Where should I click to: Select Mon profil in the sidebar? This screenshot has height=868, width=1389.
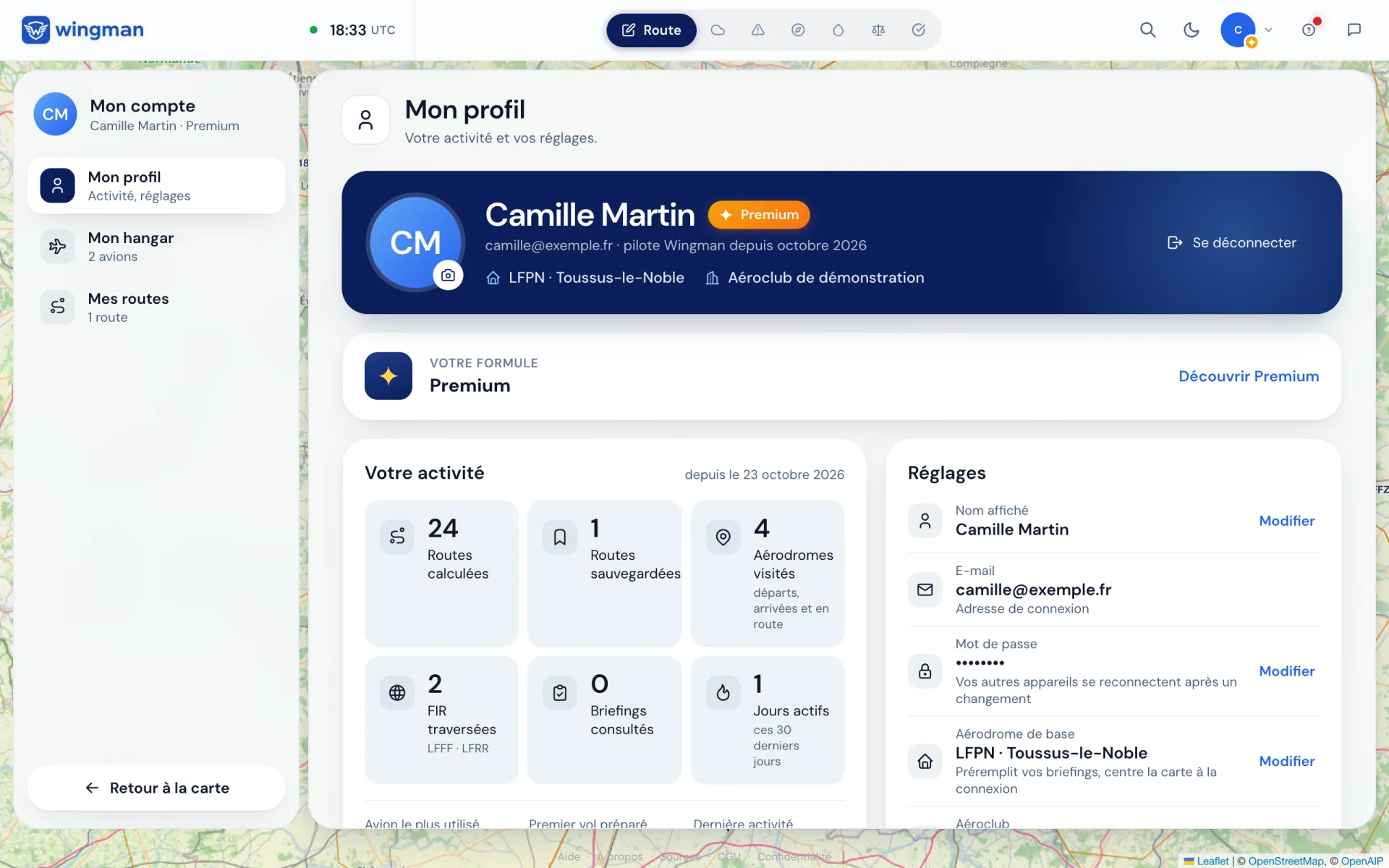(x=156, y=186)
